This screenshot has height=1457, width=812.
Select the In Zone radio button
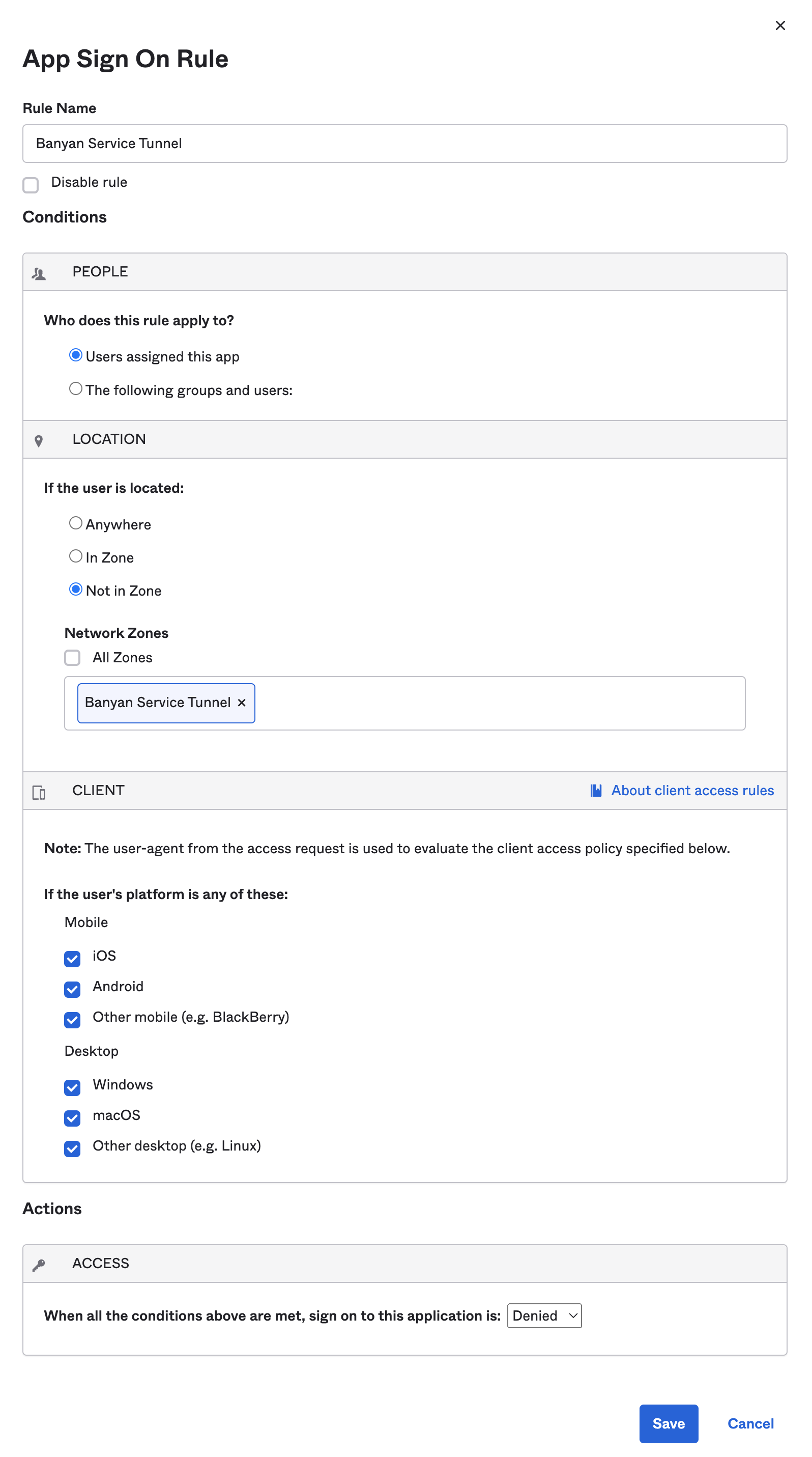[x=76, y=556]
